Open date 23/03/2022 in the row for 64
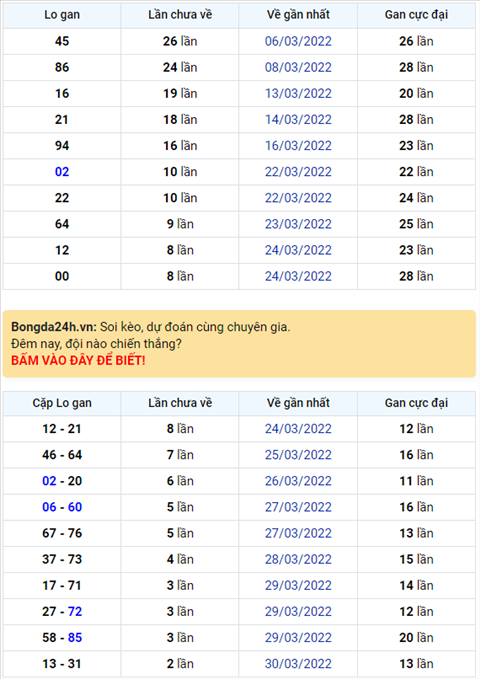480x679 pixels. point(298,224)
